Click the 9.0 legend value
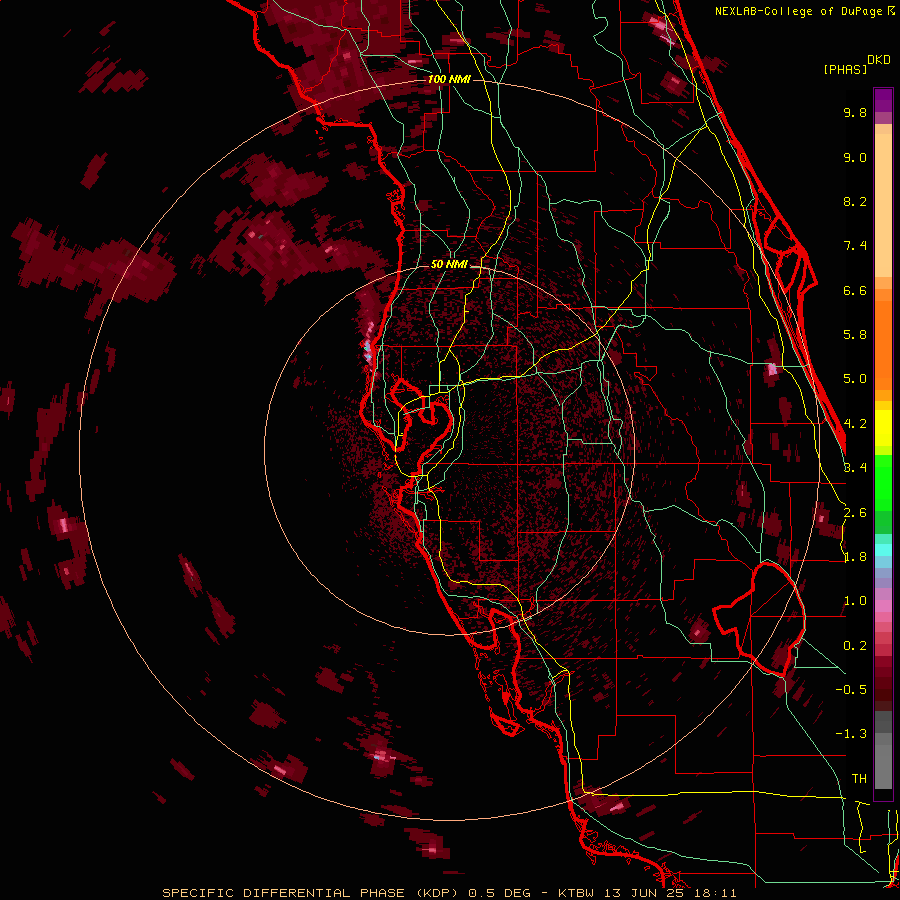The height and width of the screenshot is (900, 900). [855, 157]
